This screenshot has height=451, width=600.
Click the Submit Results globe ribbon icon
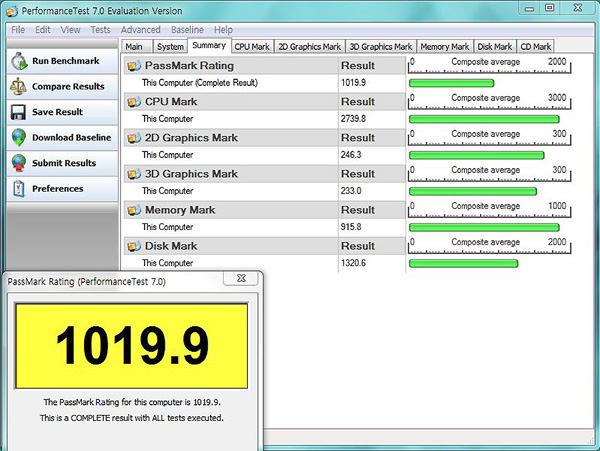(x=19, y=163)
